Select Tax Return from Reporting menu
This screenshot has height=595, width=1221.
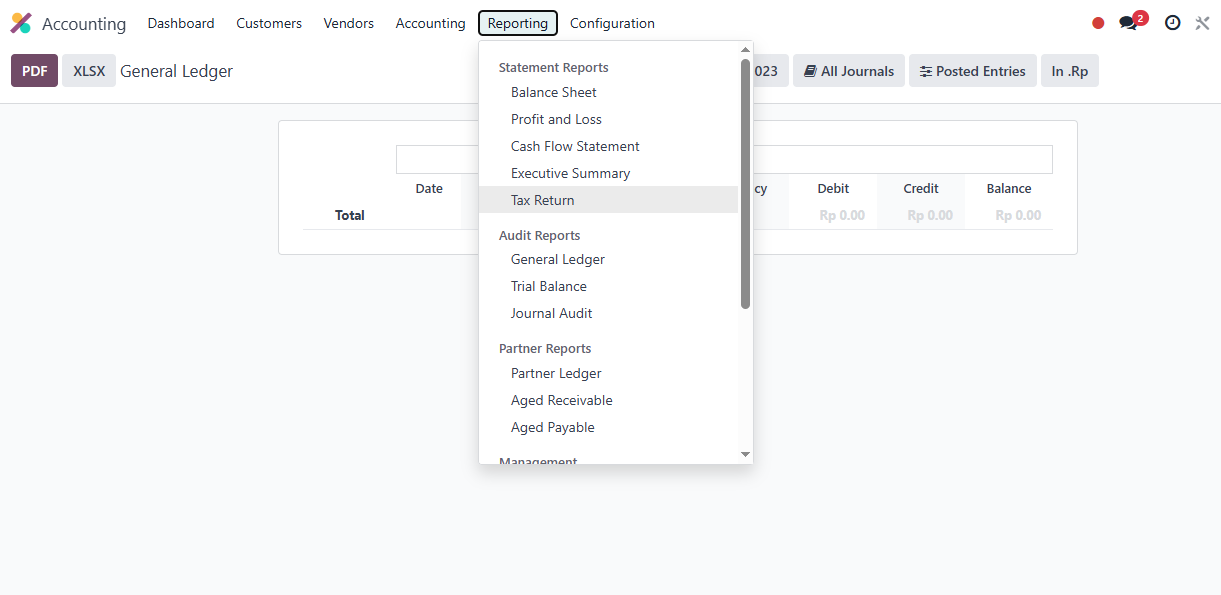pyautogui.click(x=542, y=200)
